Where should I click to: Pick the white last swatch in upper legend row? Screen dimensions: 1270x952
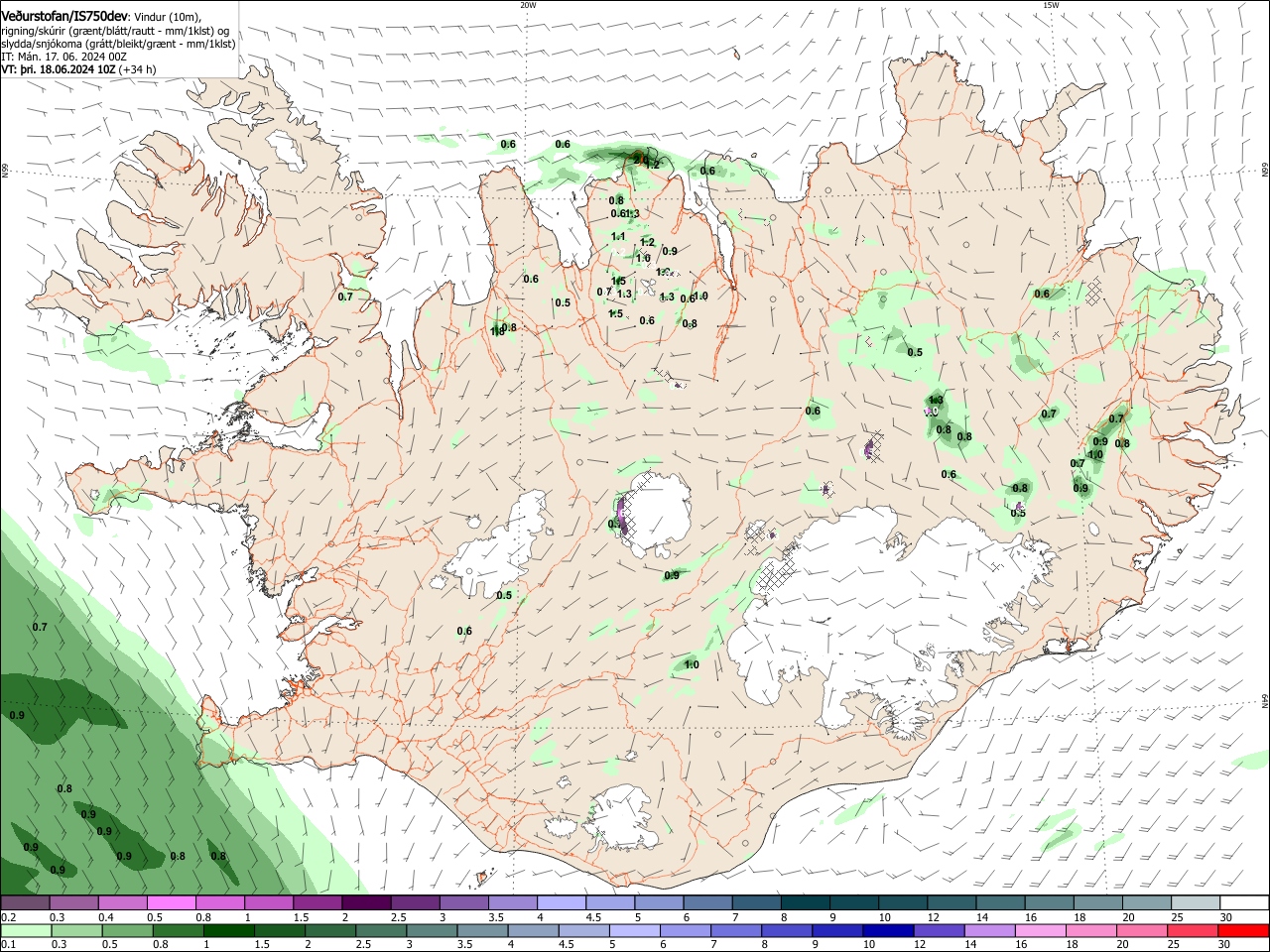(1244, 903)
